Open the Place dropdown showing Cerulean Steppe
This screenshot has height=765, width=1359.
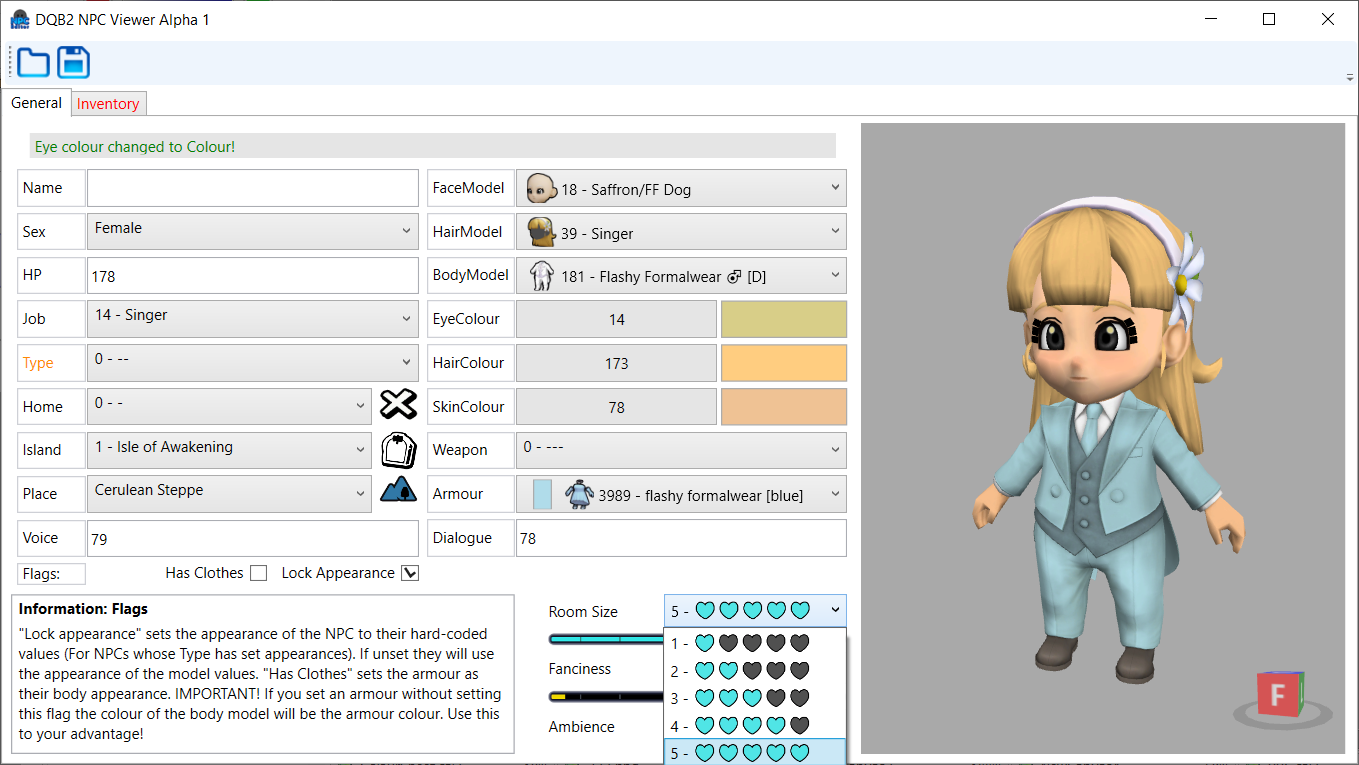tap(230, 493)
